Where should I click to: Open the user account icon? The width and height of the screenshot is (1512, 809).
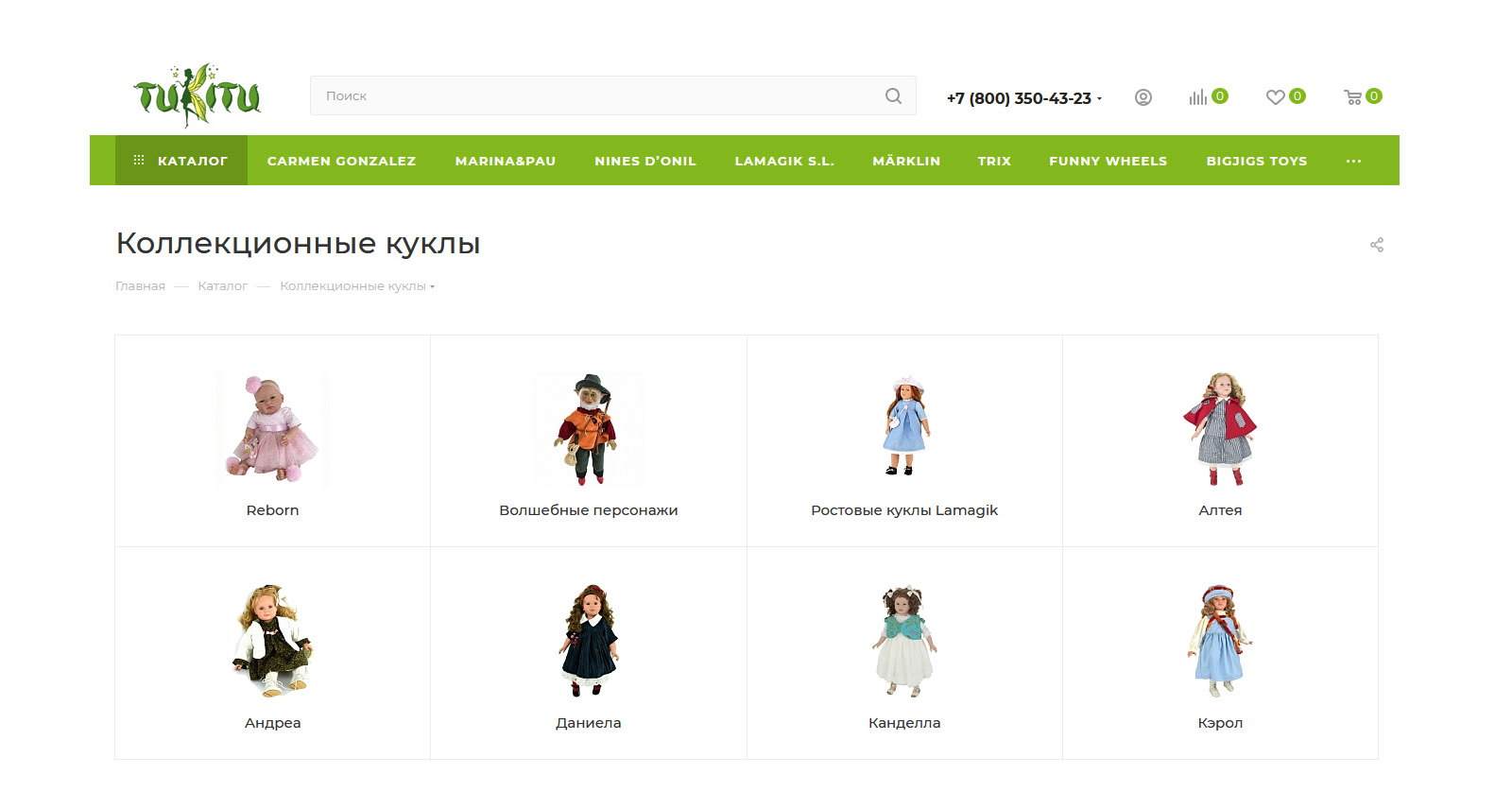click(x=1143, y=97)
